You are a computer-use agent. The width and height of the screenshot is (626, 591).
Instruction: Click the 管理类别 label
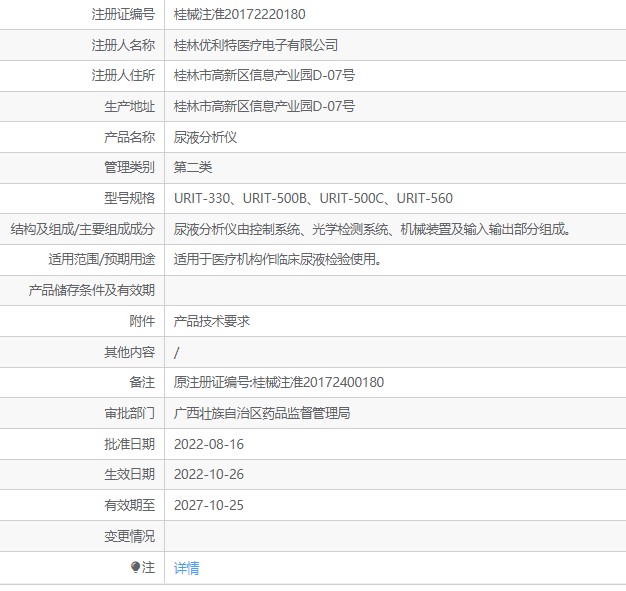coord(129,167)
